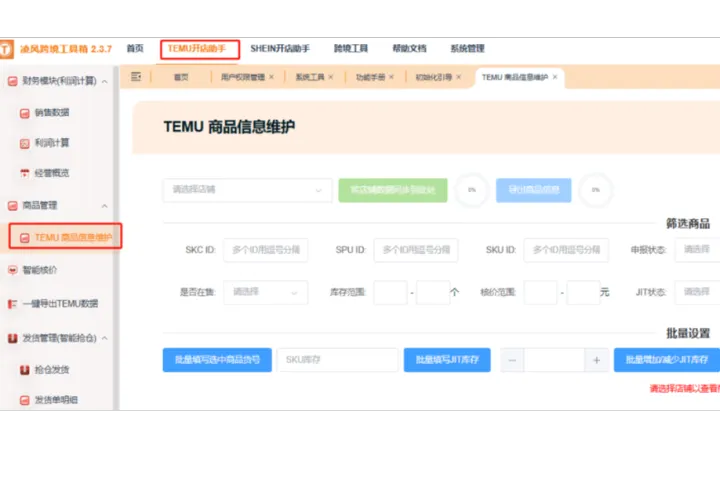Open 首页 in the top menu
Screen dimensions: 720x480
click(135, 48)
